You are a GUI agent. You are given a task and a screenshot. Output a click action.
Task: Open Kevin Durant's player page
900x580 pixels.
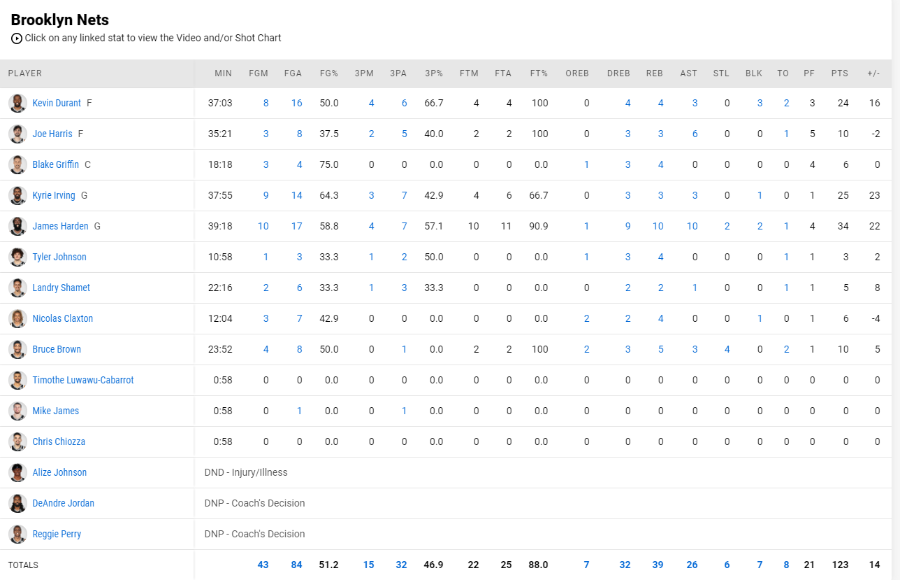pos(56,103)
